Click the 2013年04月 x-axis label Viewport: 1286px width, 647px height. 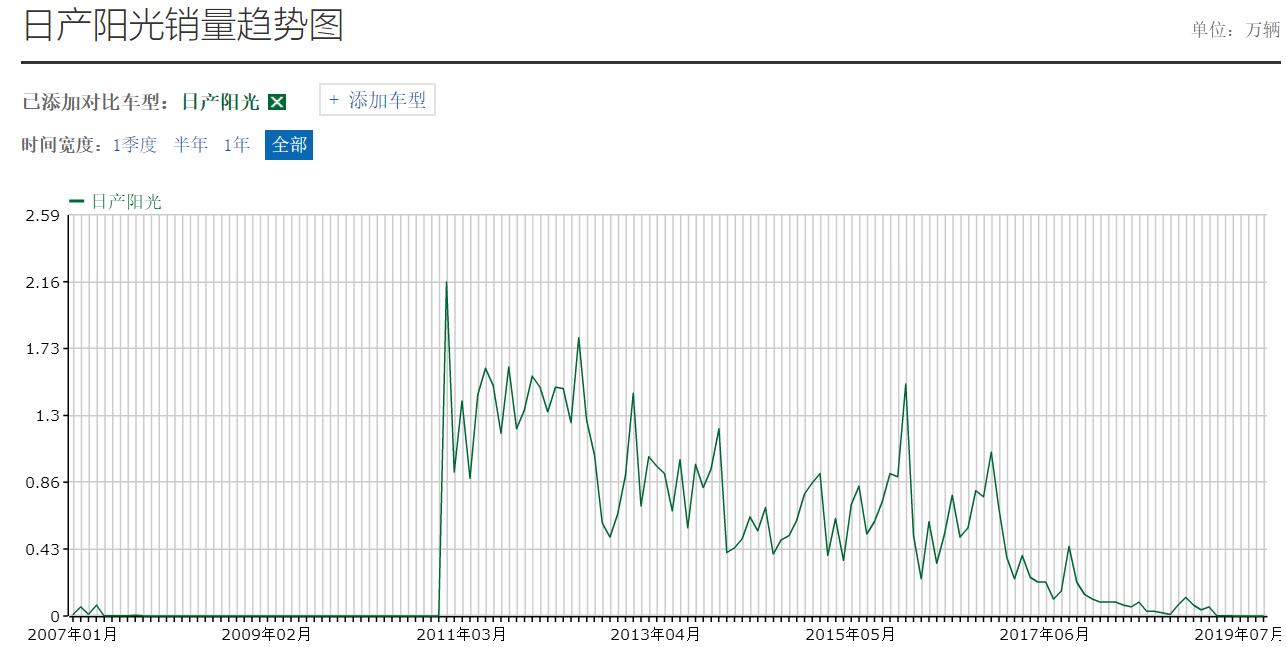click(655, 634)
